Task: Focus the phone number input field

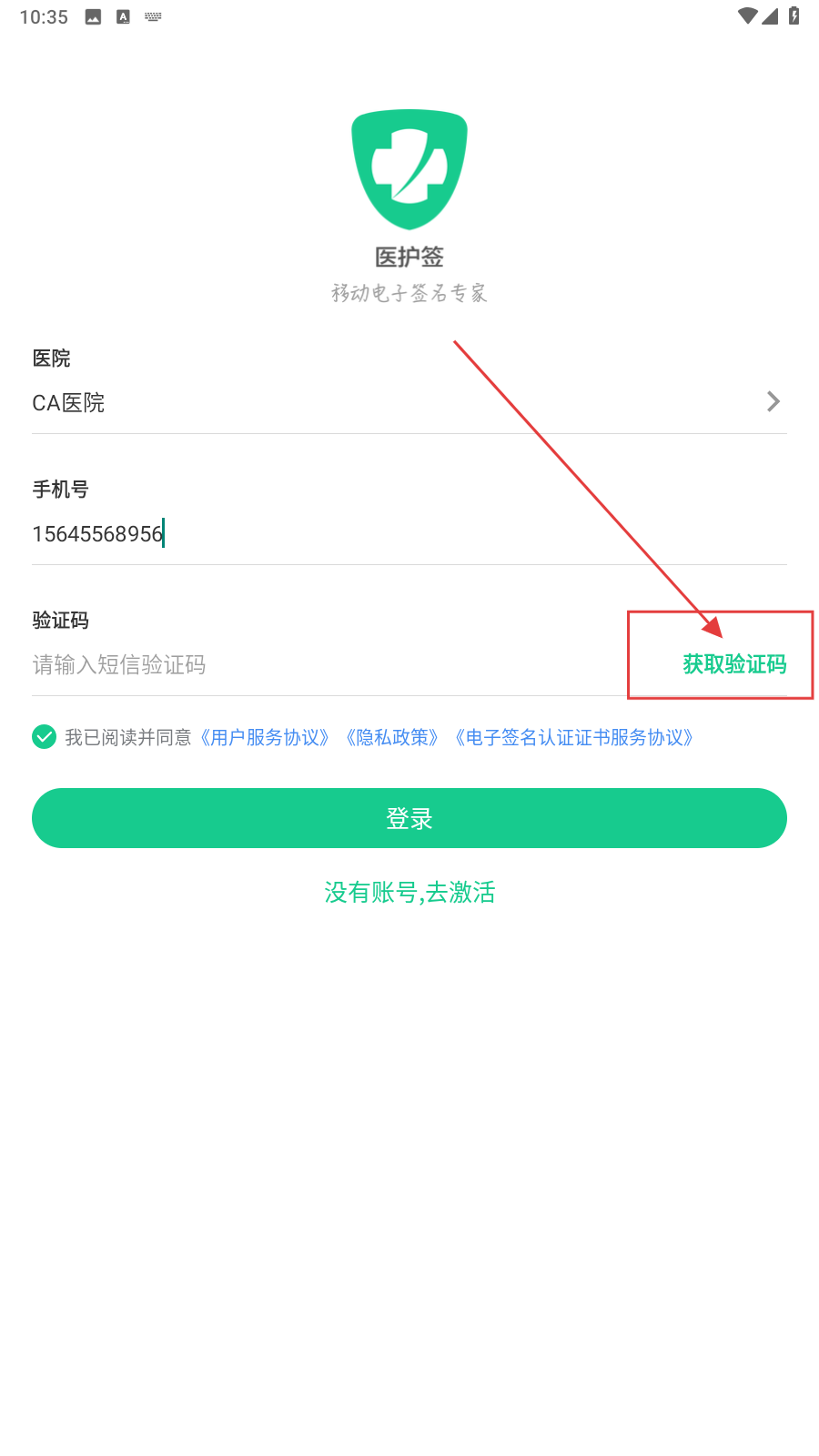Action: [409, 534]
